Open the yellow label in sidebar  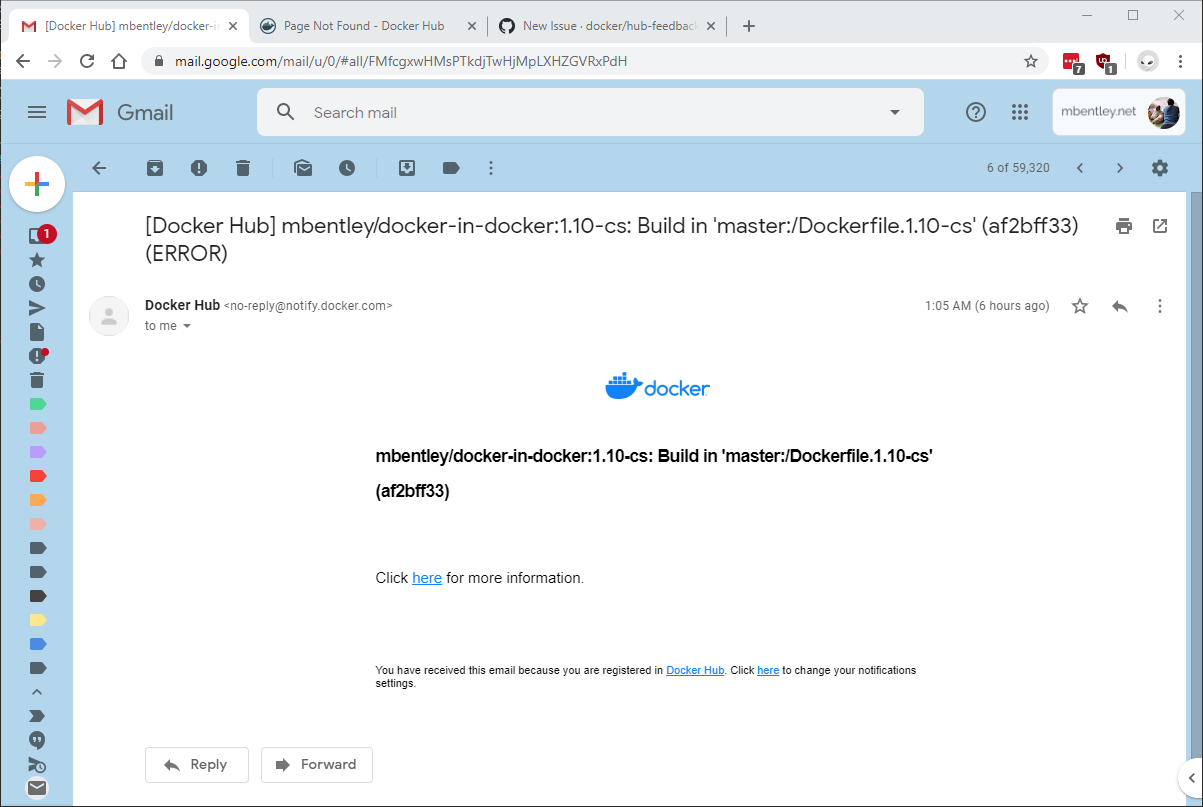click(37, 620)
